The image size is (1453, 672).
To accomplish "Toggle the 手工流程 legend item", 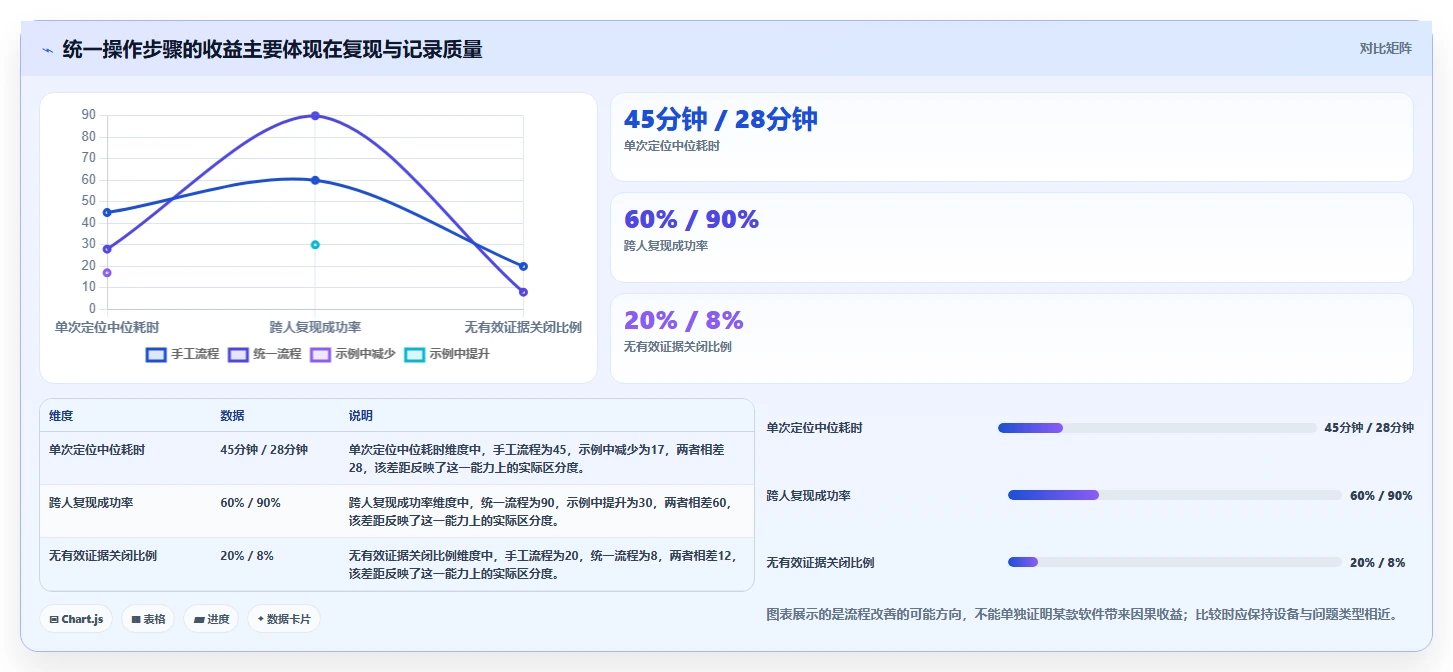I will tap(183, 354).
